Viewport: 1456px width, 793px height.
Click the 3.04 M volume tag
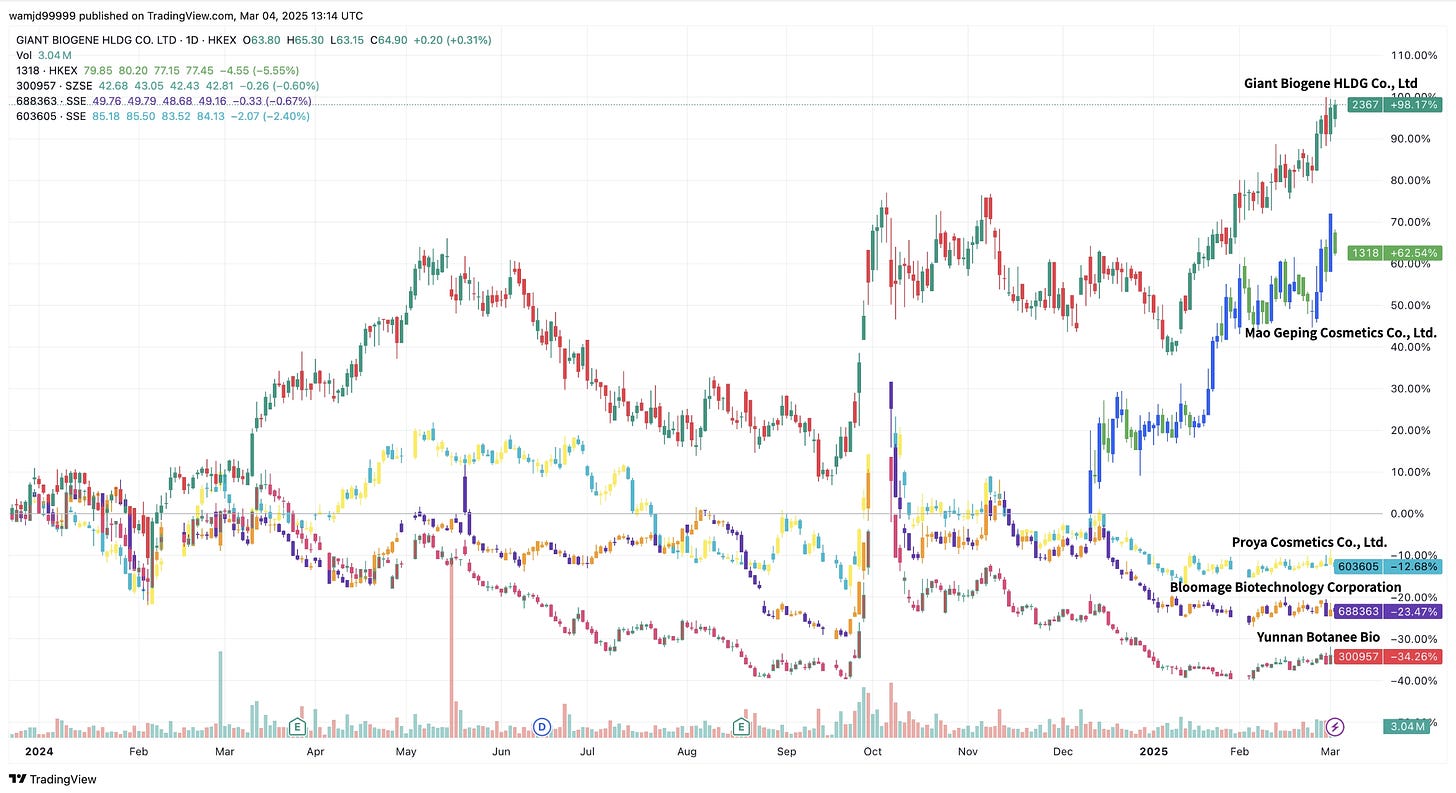click(1405, 727)
